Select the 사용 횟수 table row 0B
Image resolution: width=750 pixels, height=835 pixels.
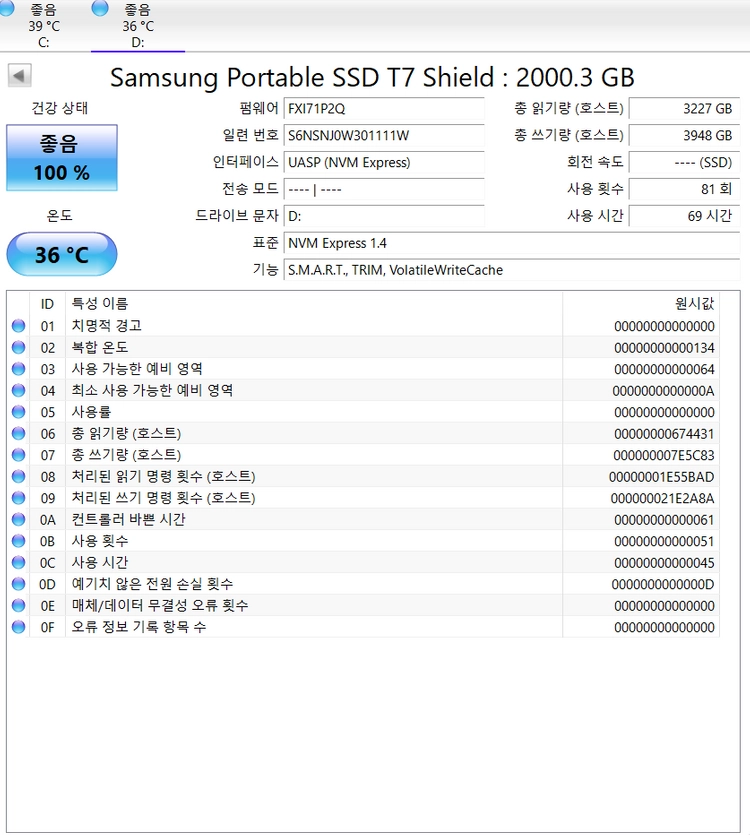pyautogui.click(x=363, y=541)
